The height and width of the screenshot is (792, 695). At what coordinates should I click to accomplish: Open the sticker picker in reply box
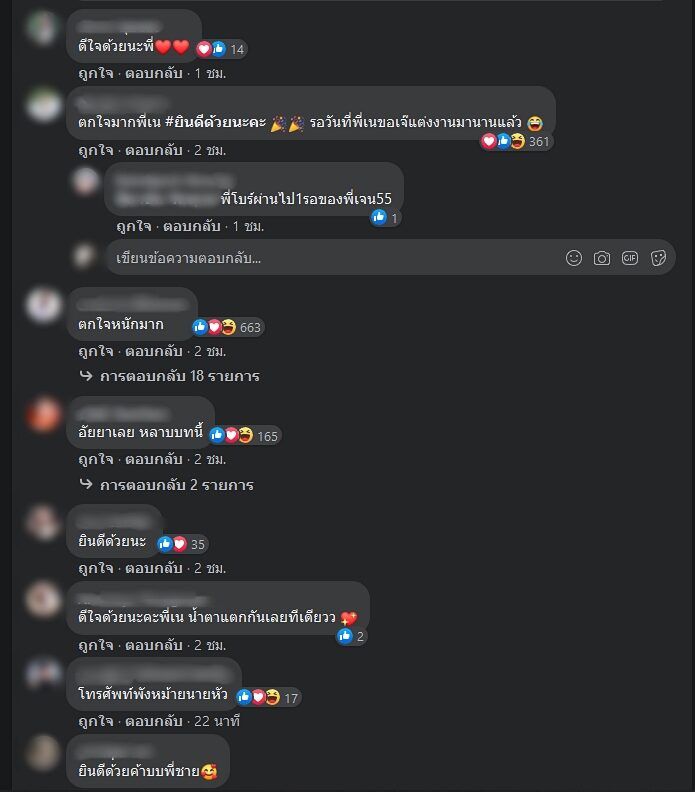point(658,258)
